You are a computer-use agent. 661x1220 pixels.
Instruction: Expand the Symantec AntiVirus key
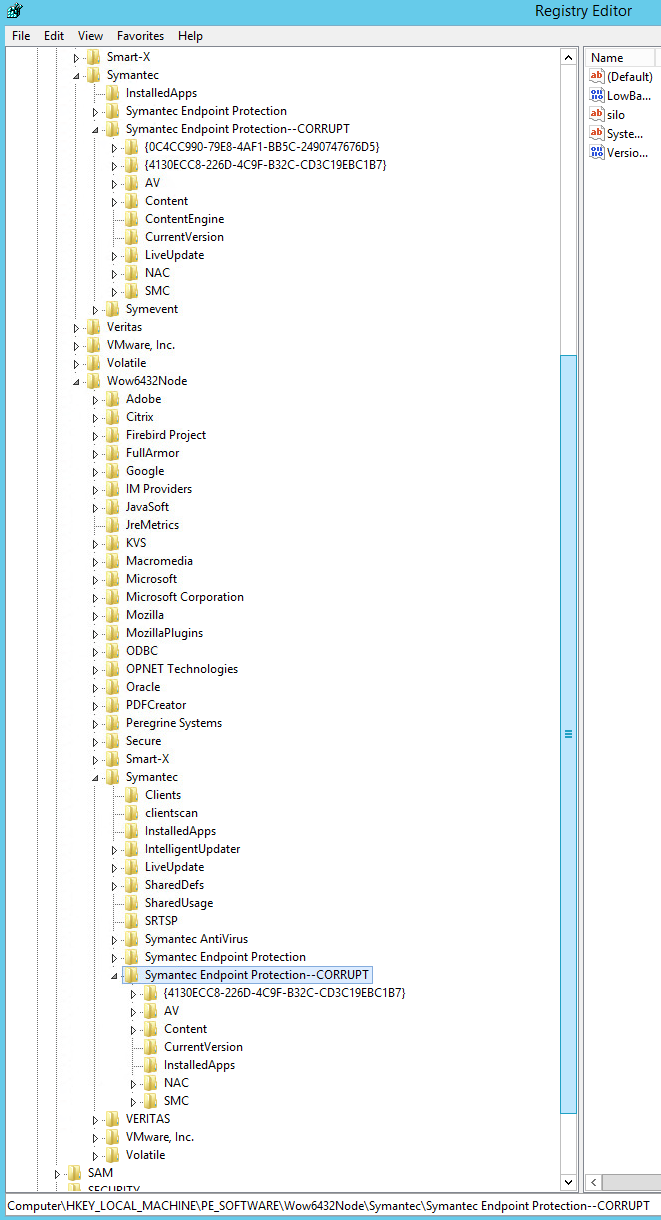[115, 940]
